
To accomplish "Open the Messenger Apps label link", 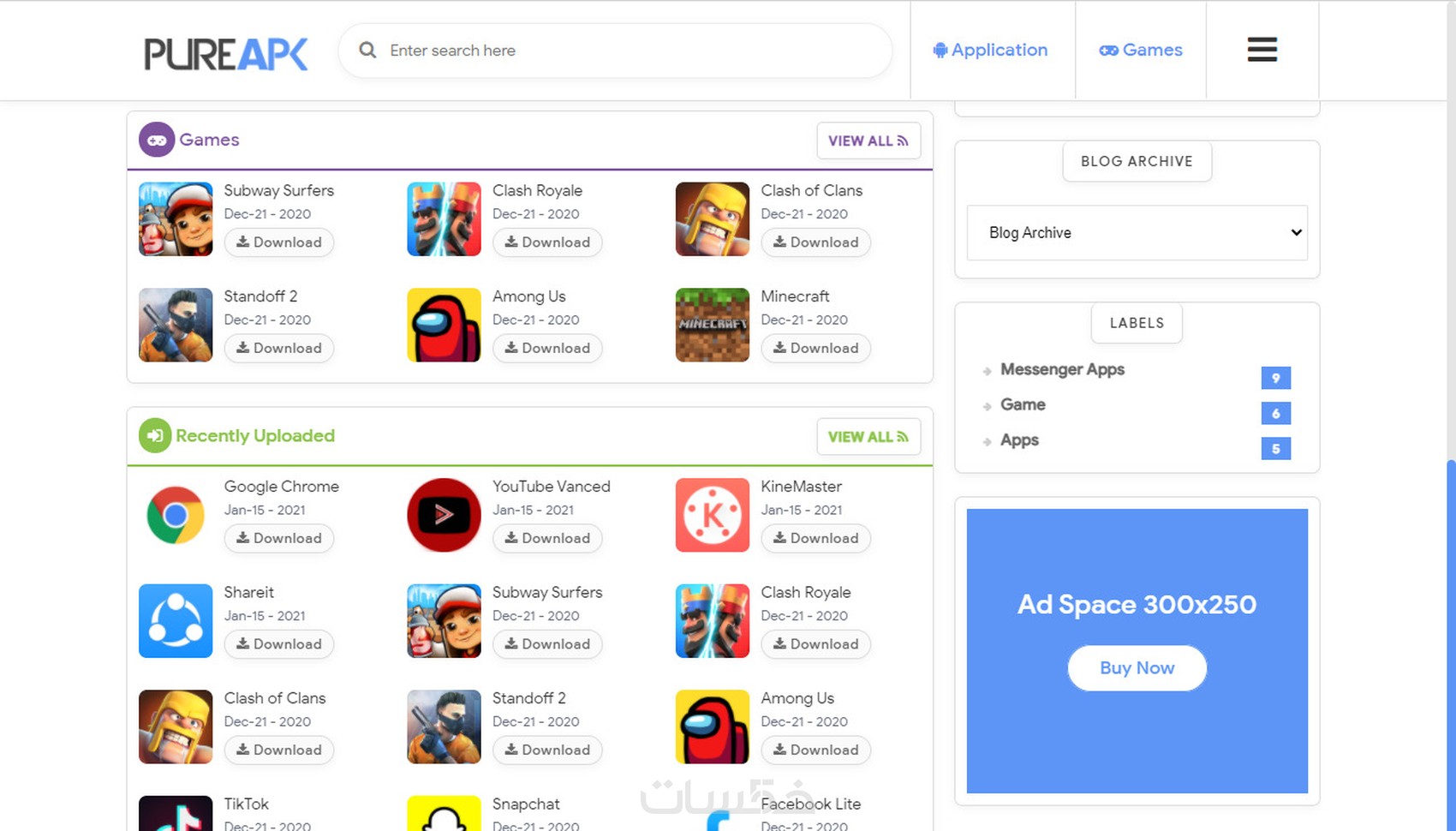I will pyautogui.click(x=1062, y=369).
